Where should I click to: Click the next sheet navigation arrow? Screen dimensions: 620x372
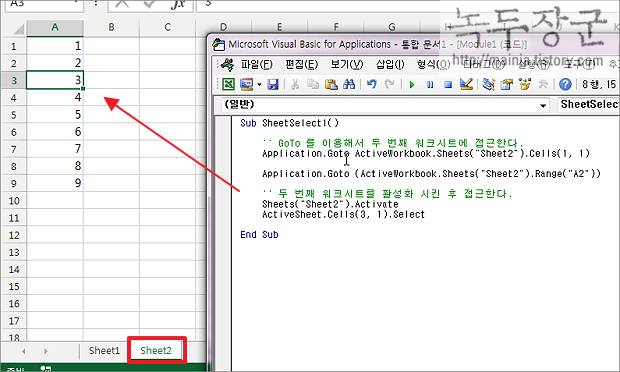[x=45, y=351]
